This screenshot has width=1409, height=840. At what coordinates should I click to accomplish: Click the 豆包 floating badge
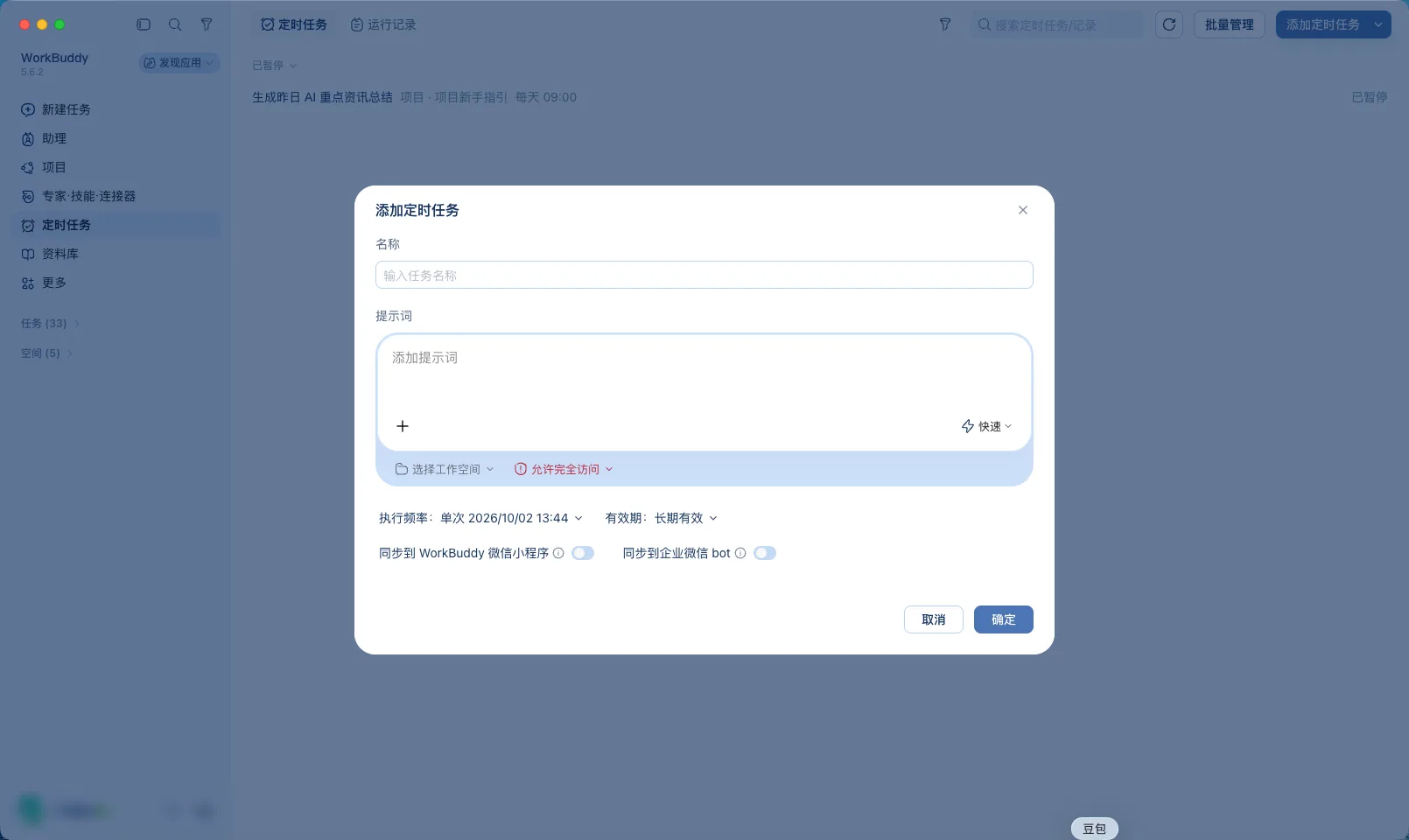[1095, 829]
